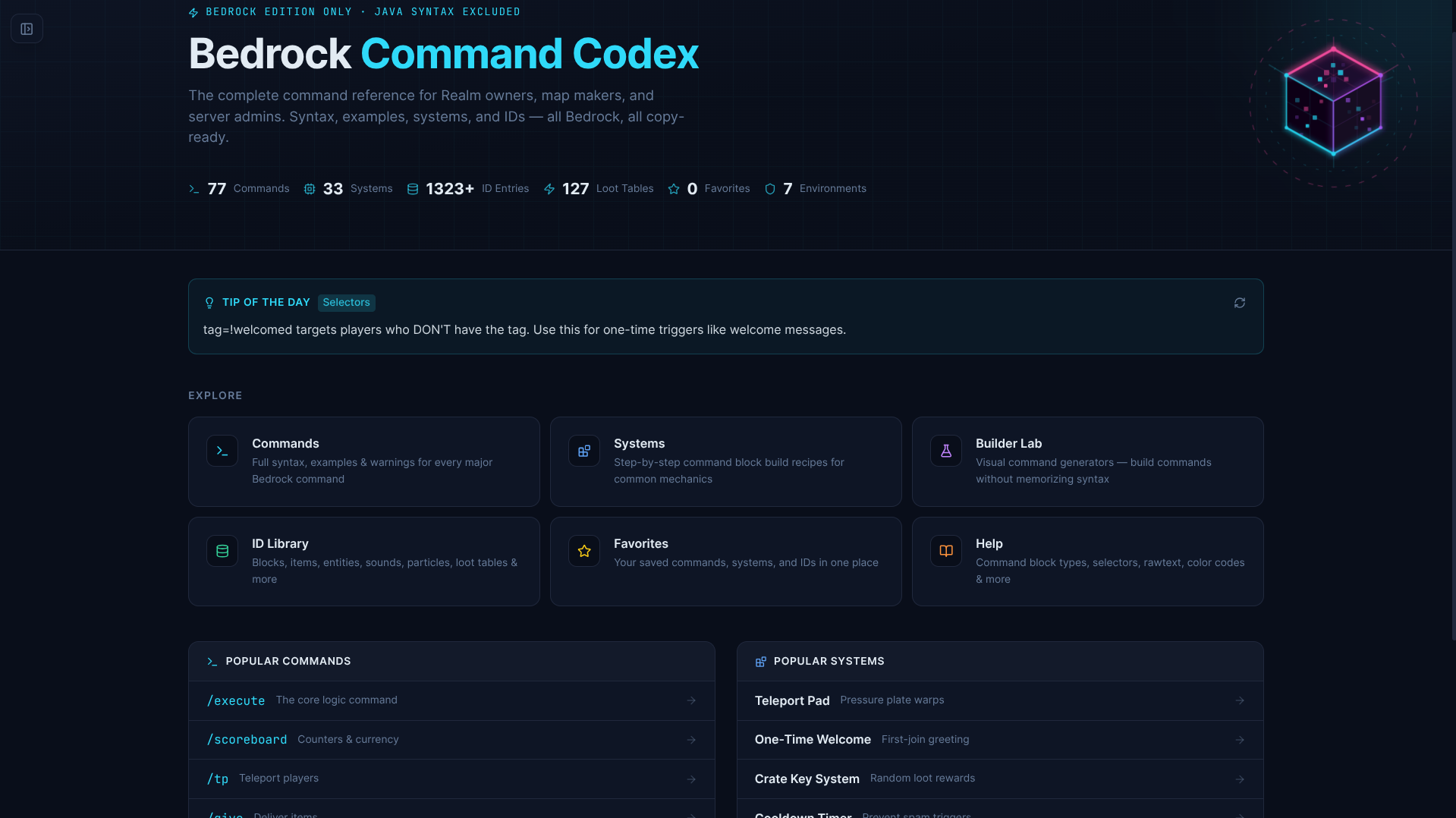This screenshot has height=818, width=1456.
Task: Click the arrow on the /scoreboard row
Action: (691, 740)
